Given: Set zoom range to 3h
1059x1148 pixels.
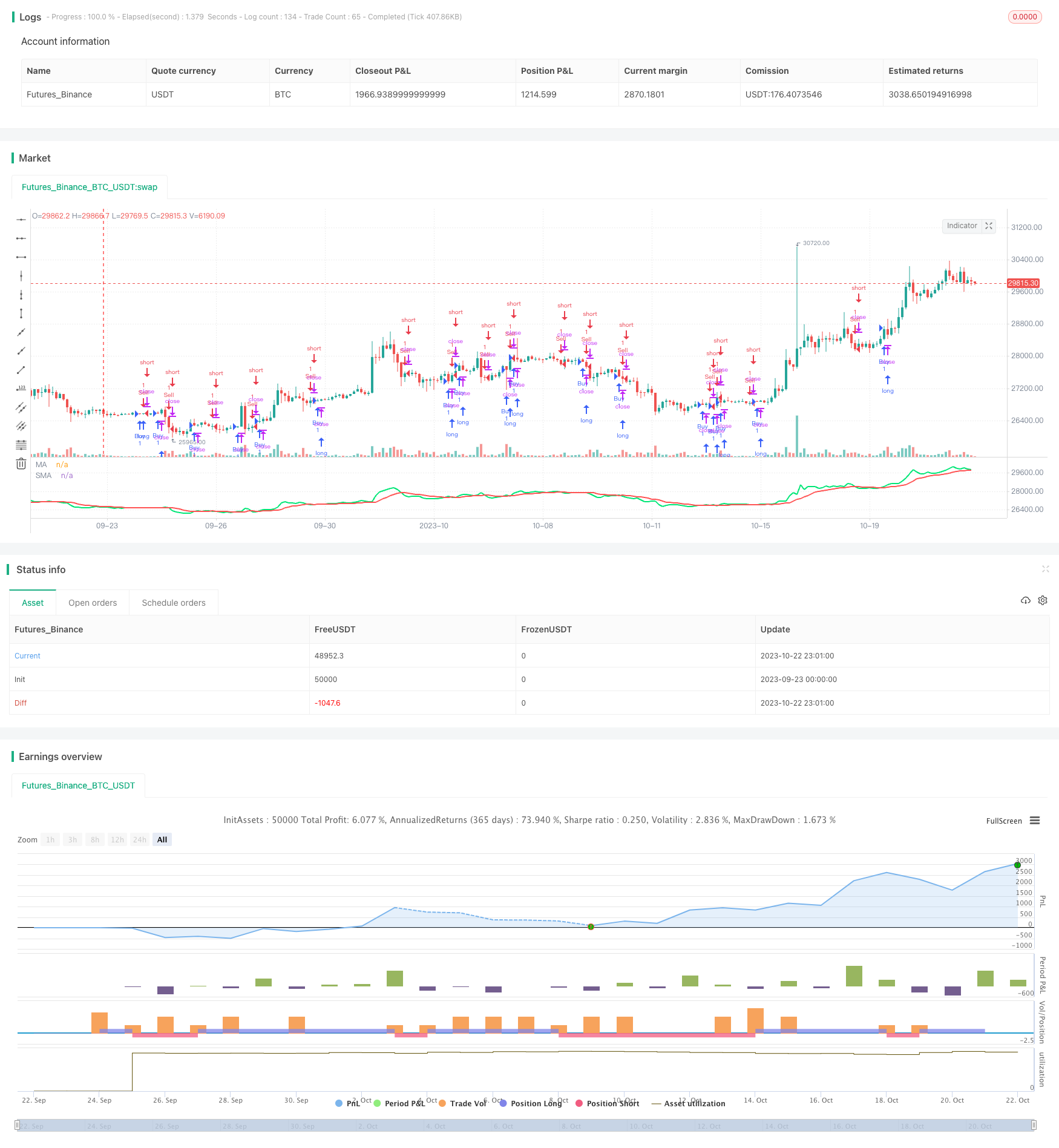Looking at the screenshot, I should point(73,839).
